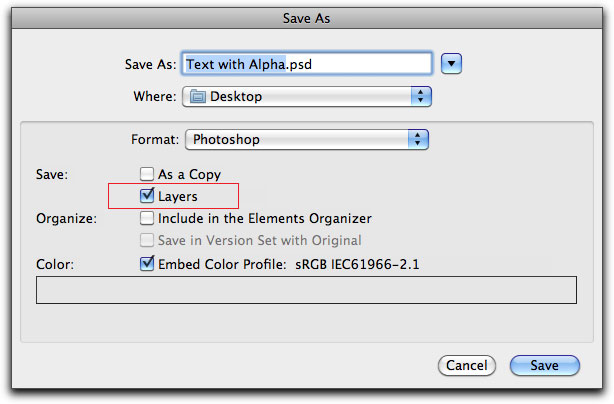Viewport: 614px width, 404px height.
Task: Click inside the Save As filename field
Action: point(307,63)
